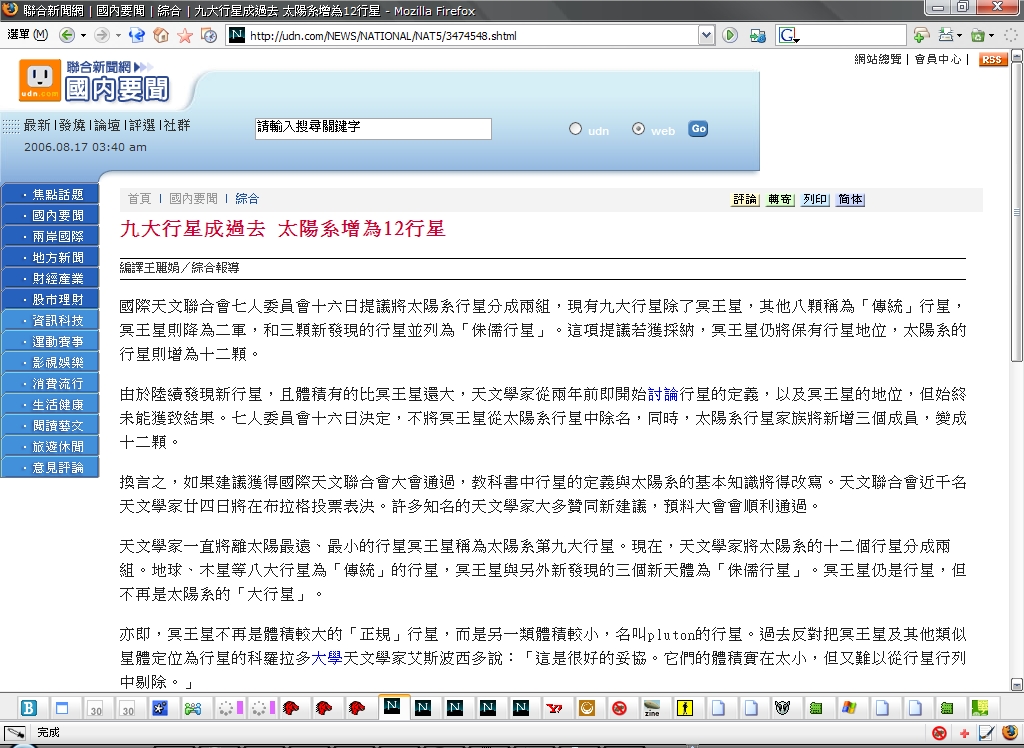This screenshot has width=1024, height=748.
Task: Click the keyword search input field
Action: (x=372, y=128)
